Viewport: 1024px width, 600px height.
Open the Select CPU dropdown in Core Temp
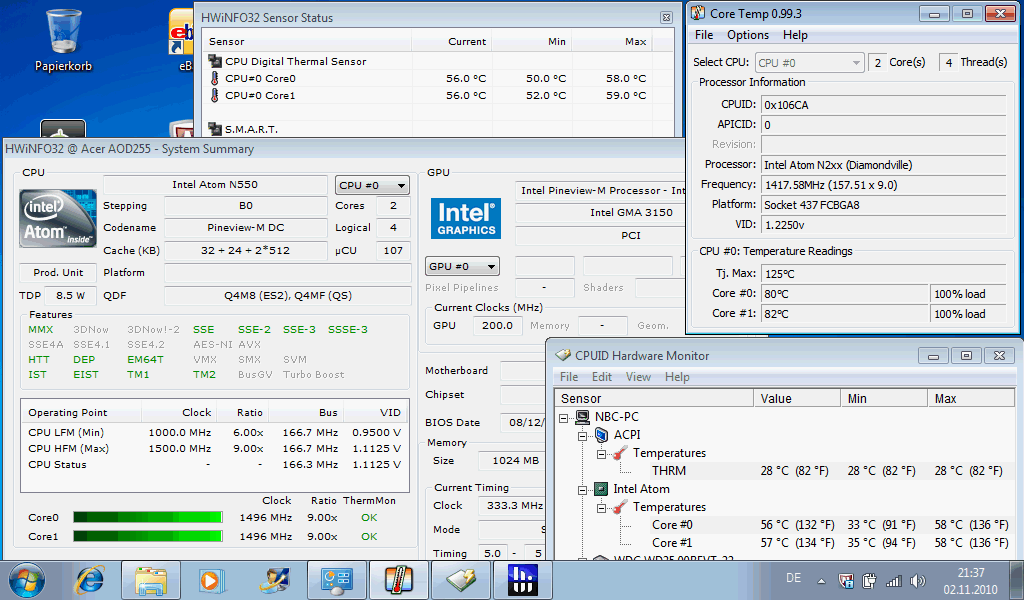click(808, 63)
